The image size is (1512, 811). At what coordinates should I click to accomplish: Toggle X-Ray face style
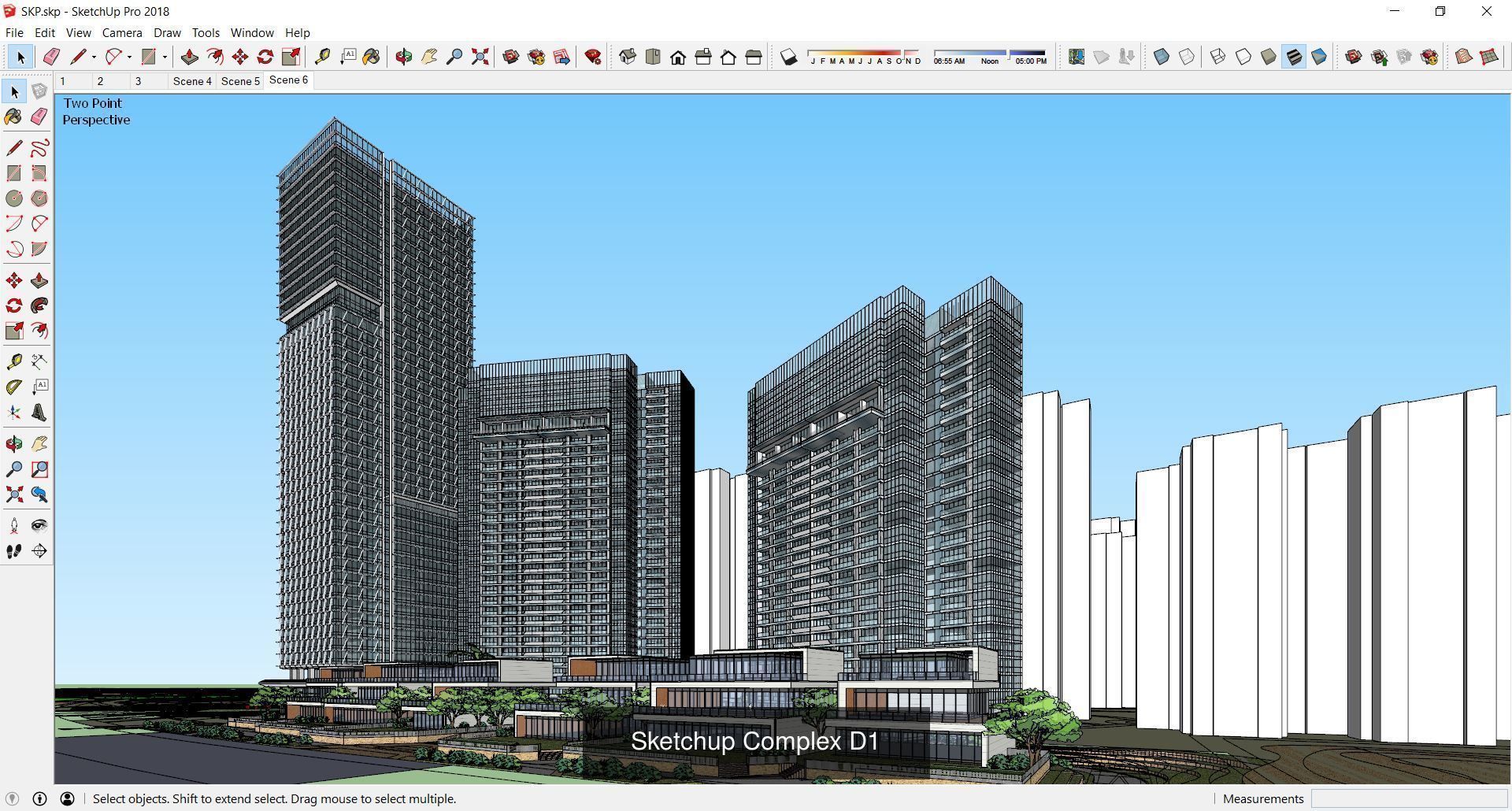point(1162,57)
